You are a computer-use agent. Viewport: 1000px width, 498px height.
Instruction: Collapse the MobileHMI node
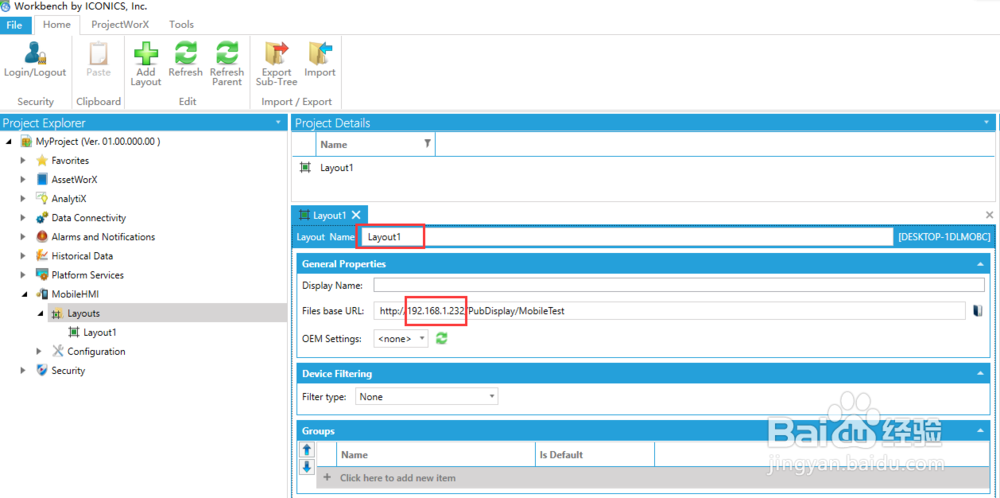click(24, 295)
